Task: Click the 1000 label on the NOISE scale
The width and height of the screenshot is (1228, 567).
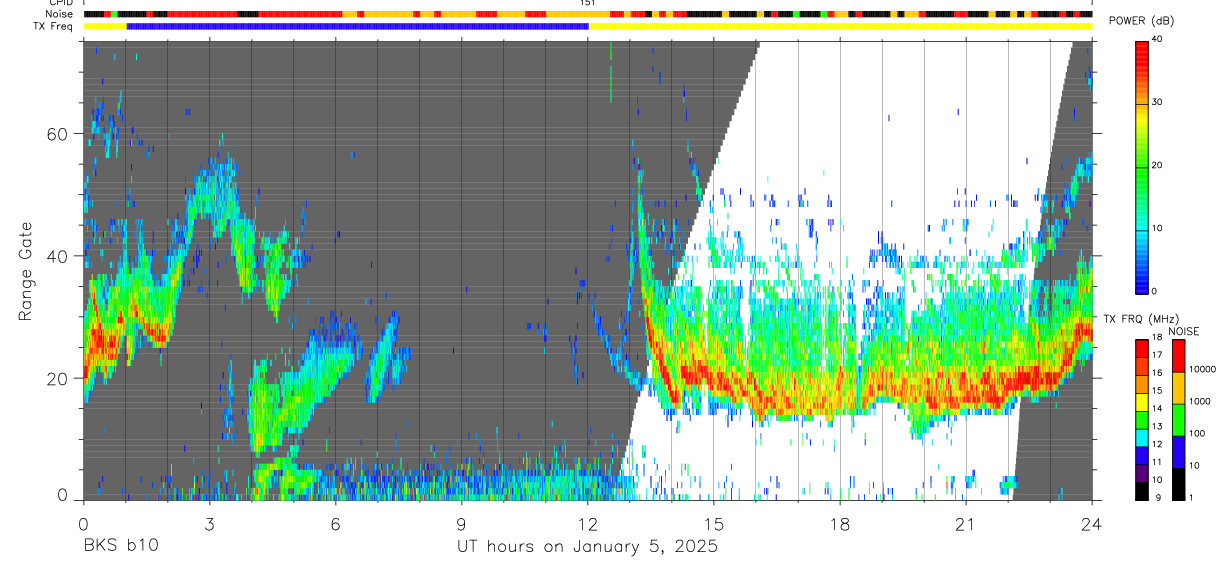Action: (x=1200, y=401)
